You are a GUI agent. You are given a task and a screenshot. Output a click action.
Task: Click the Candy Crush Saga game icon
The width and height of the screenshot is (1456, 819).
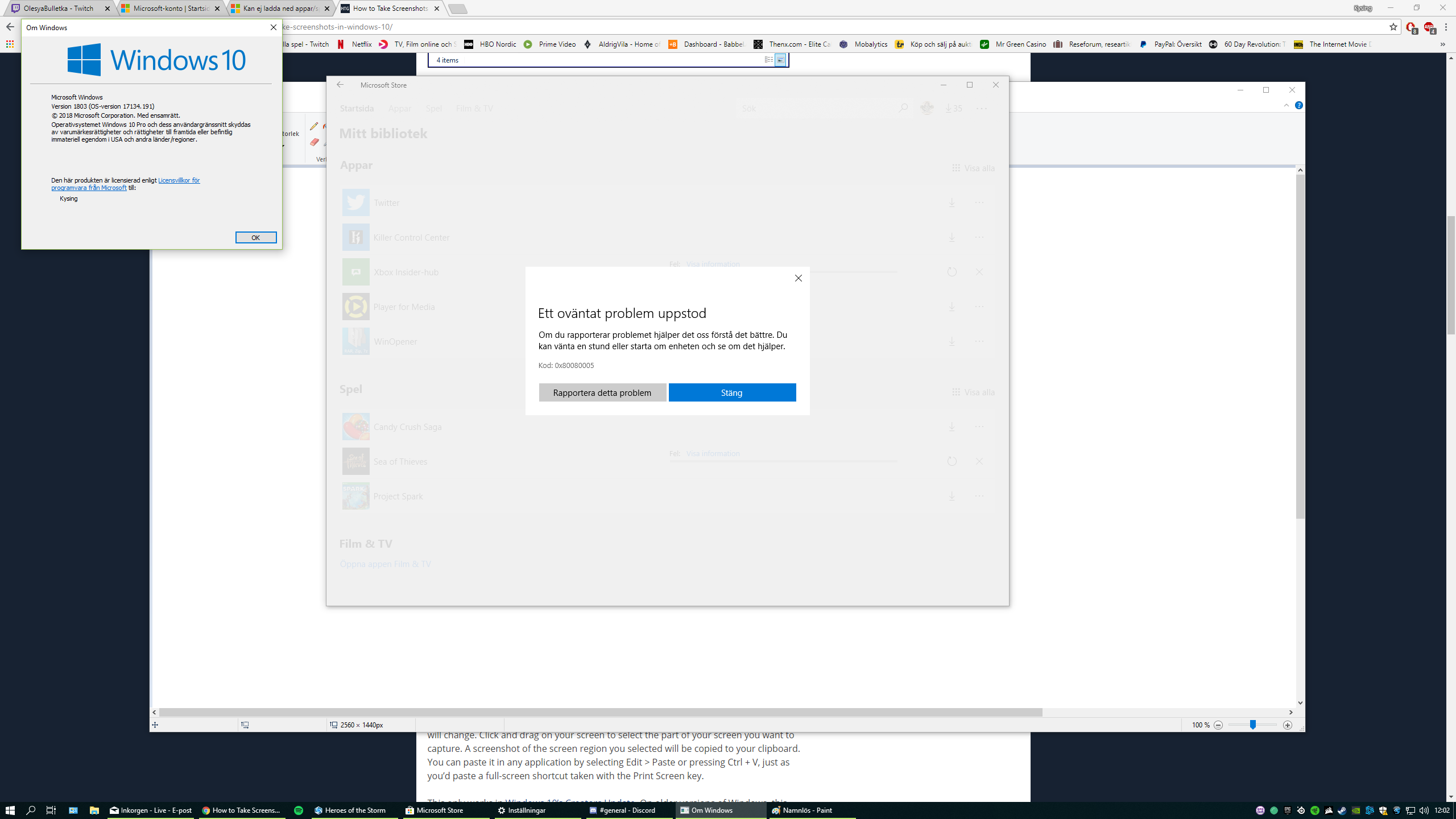[x=356, y=427]
